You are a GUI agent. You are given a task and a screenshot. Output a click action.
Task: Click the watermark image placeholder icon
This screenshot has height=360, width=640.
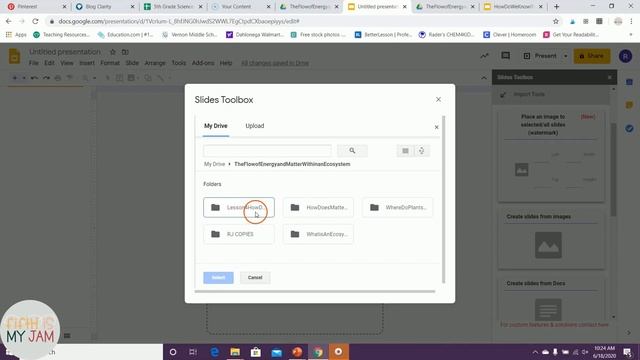[x=522, y=170]
